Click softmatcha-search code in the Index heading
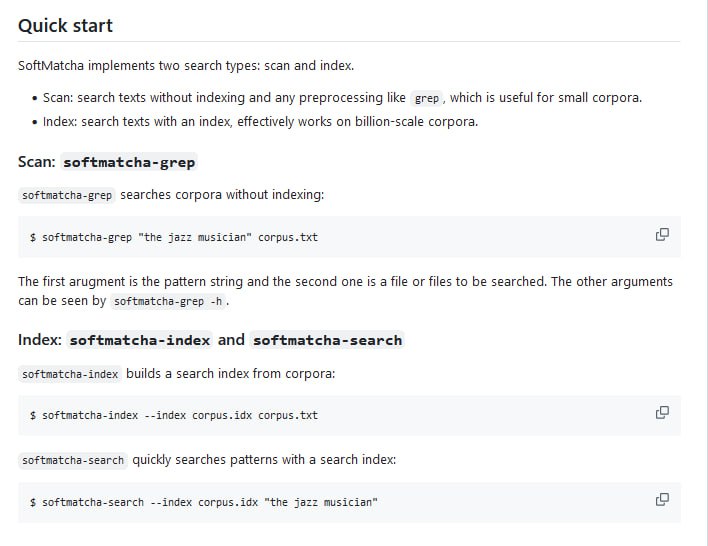Viewport: 708px width, 546px height. (x=327, y=340)
